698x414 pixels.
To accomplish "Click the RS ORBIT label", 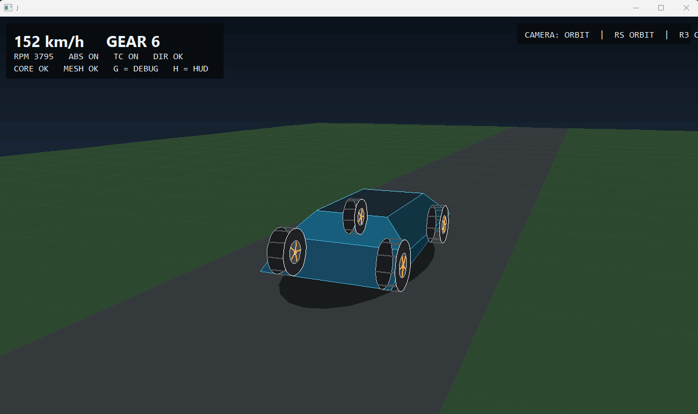I will click(x=634, y=35).
